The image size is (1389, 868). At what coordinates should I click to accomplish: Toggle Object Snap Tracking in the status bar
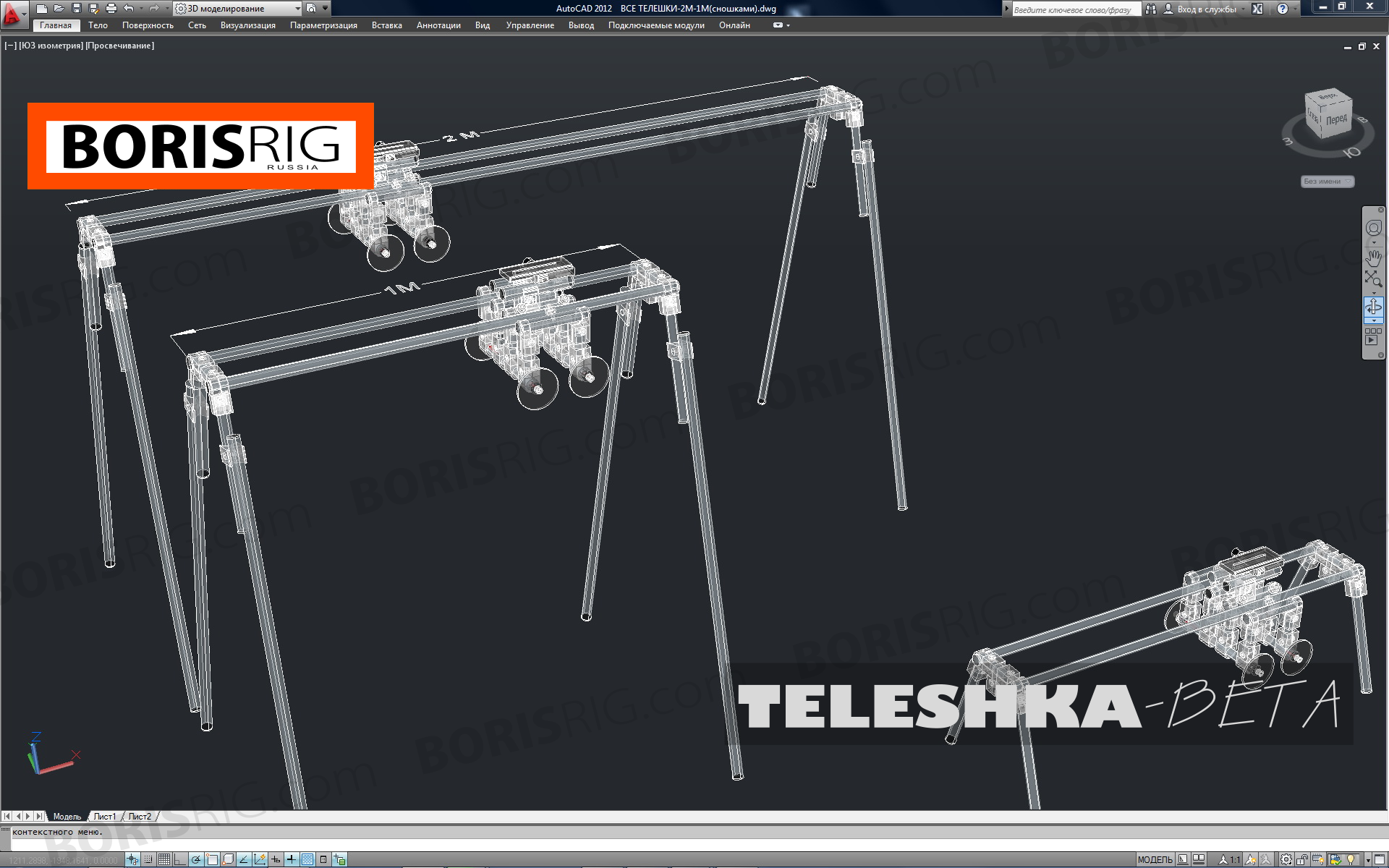click(x=244, y=859)
